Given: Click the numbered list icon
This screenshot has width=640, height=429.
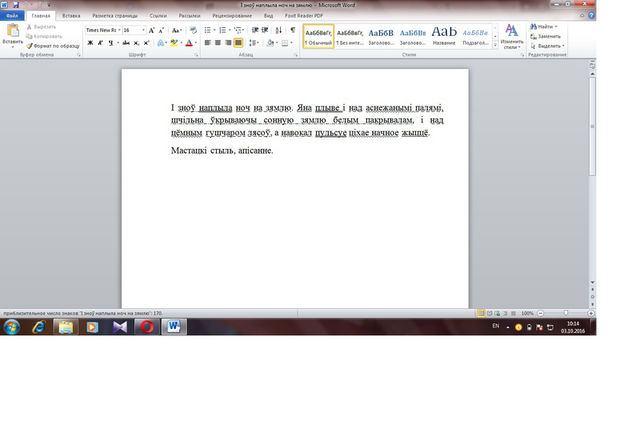Looking at the screenshot, I should coord(222,30).
